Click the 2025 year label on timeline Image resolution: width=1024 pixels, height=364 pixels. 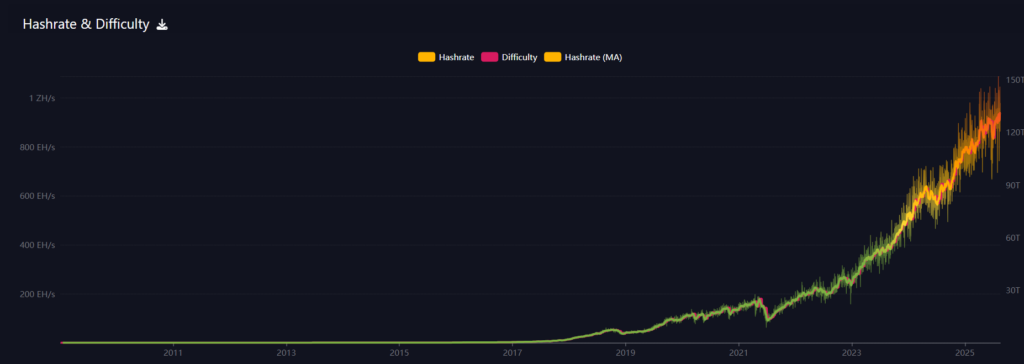pos(965,353)
